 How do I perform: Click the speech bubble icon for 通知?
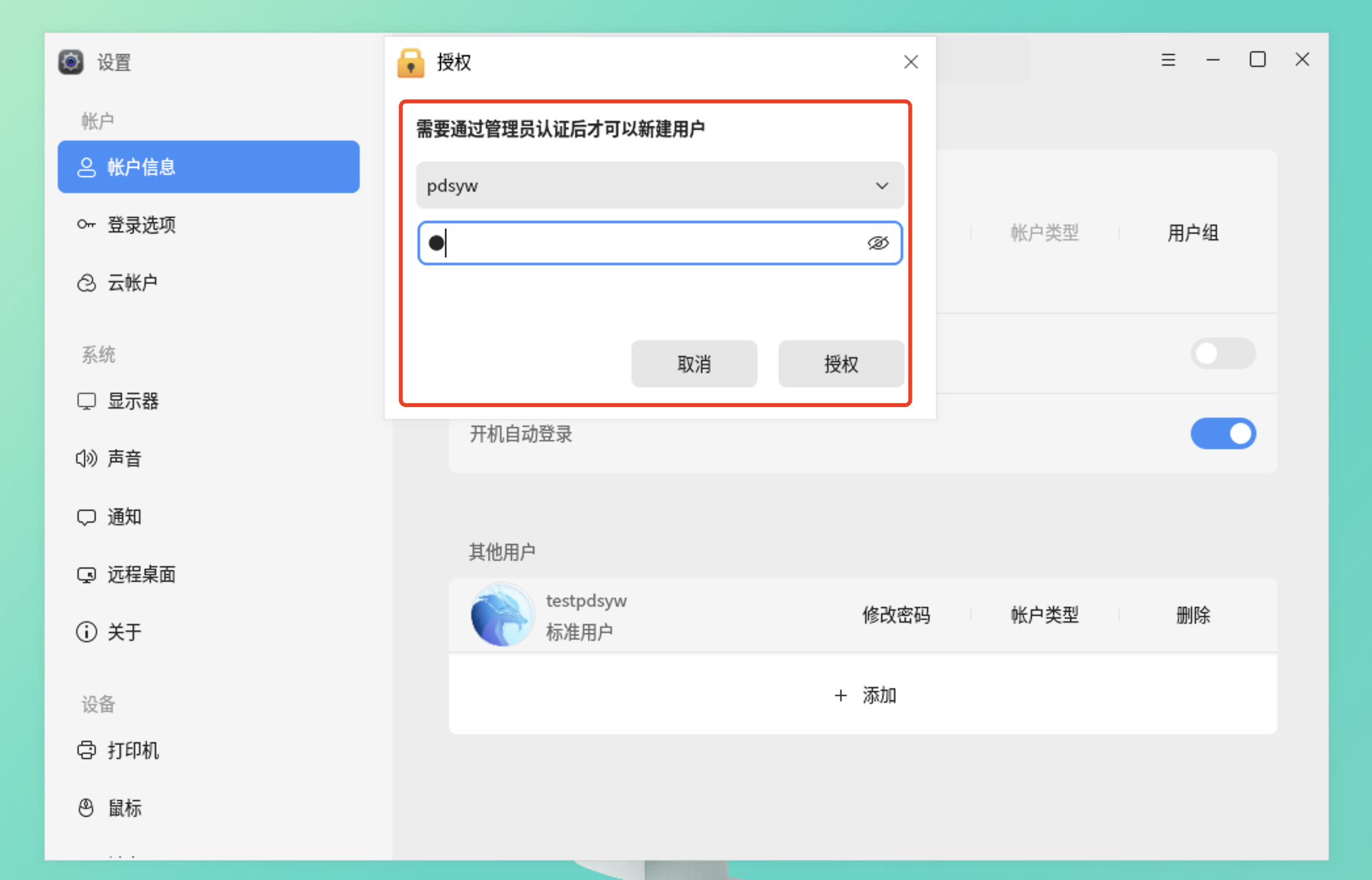coord(86,517)
